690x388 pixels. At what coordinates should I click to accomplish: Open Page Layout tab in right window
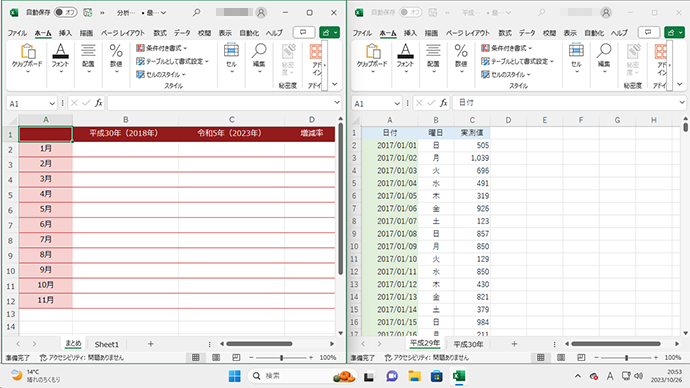click(467, 33)
